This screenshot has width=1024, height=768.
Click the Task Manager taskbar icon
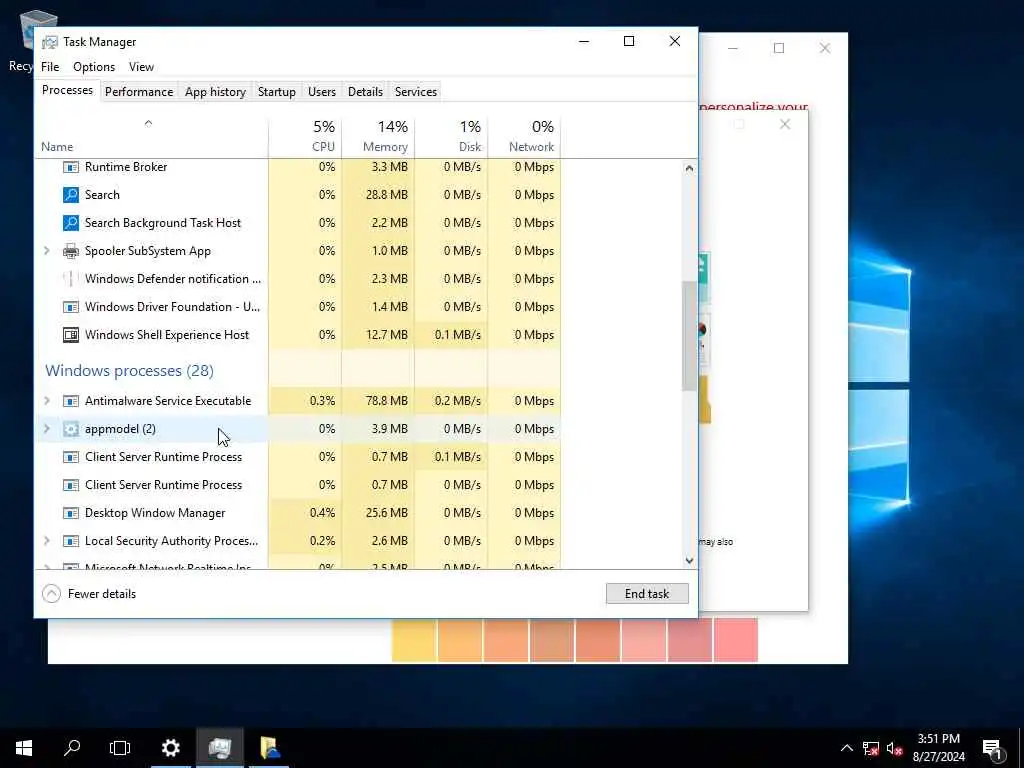click(220, 748)
